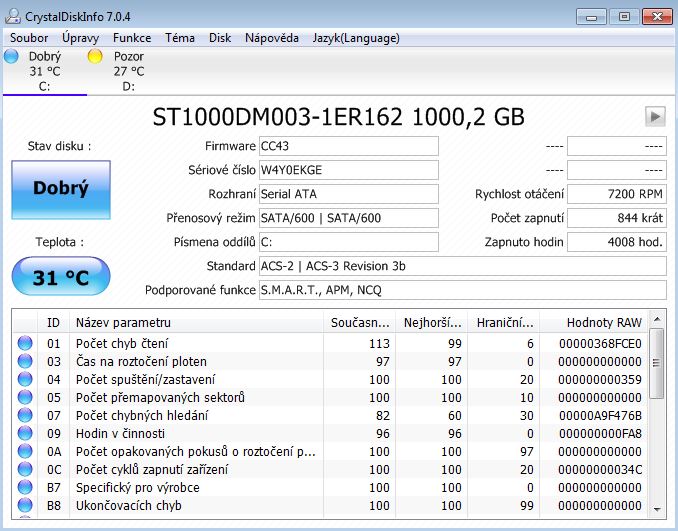Open the Soubor menu
The image size is (678, 531).
[x=29, y=38]
